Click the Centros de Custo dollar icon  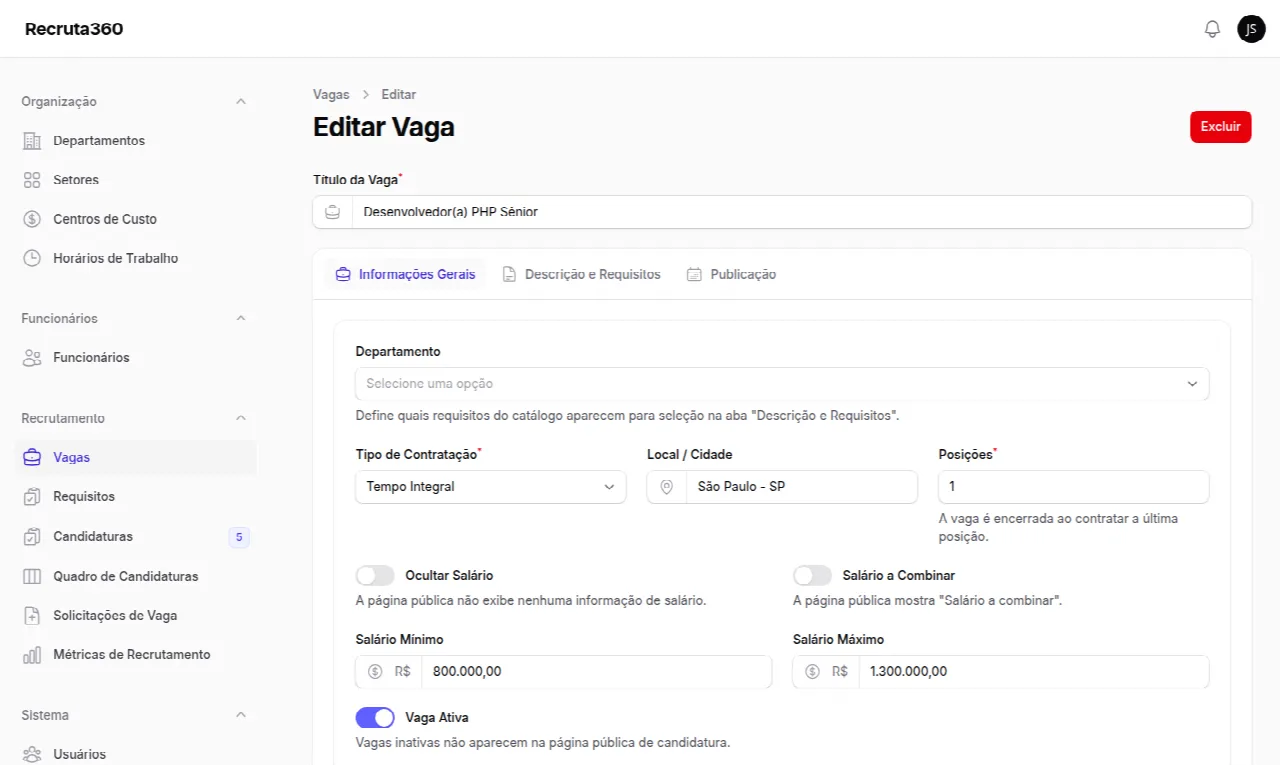point(32,219)
